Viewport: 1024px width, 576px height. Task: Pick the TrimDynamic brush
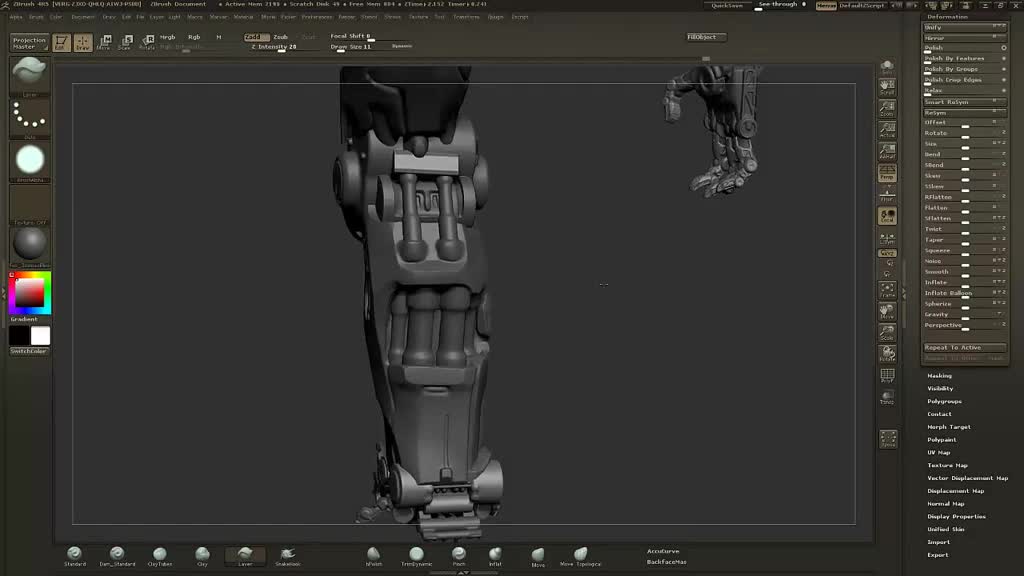[416, 555]
